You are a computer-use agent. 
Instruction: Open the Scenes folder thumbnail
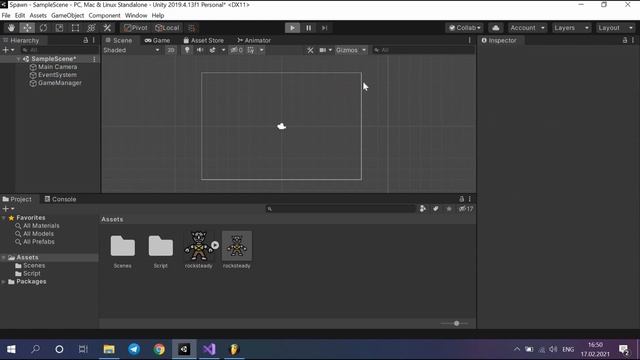[x=122, y=246]
